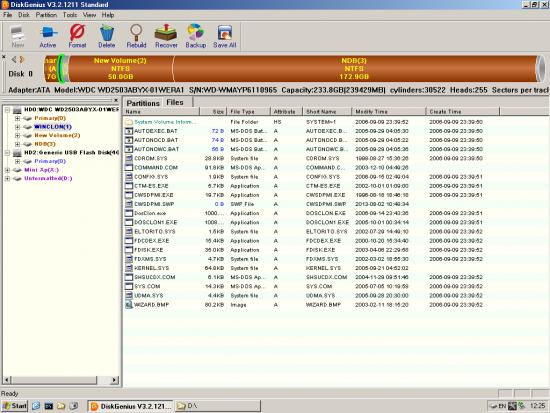
Task: Collapse the HD0 WDC disk node
Action: tap(7, 110)
